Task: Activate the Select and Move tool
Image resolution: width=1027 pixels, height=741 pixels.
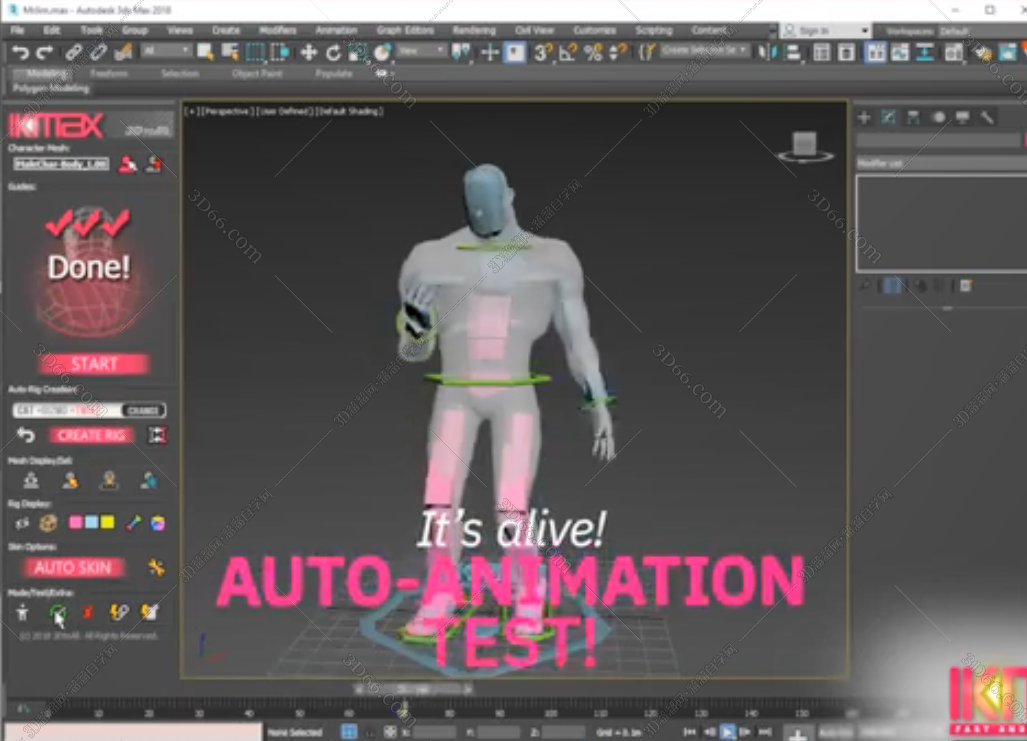Action: click(x=308, y=52)
